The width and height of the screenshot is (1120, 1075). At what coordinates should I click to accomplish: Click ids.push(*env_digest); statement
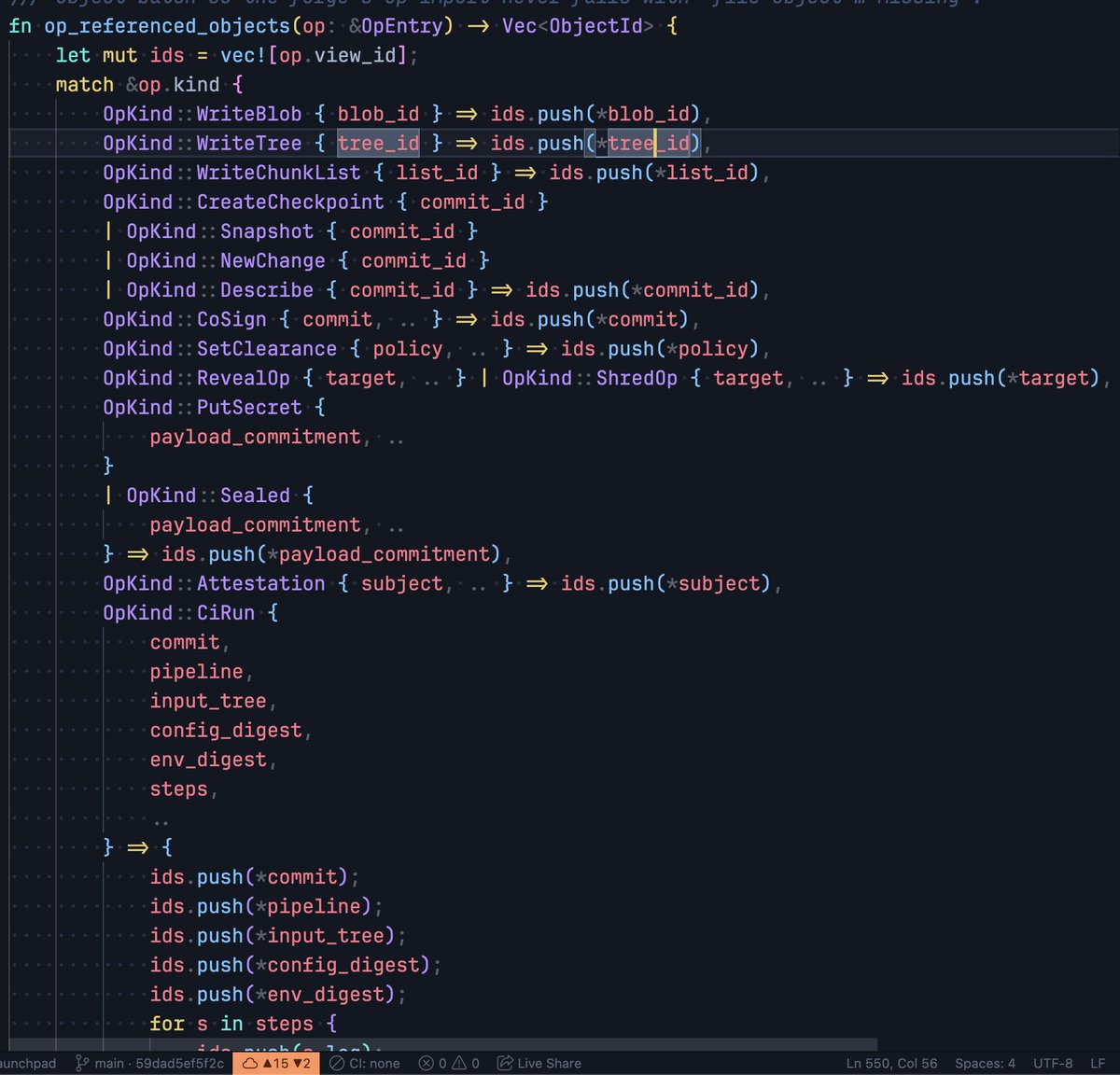click(278, 995)
